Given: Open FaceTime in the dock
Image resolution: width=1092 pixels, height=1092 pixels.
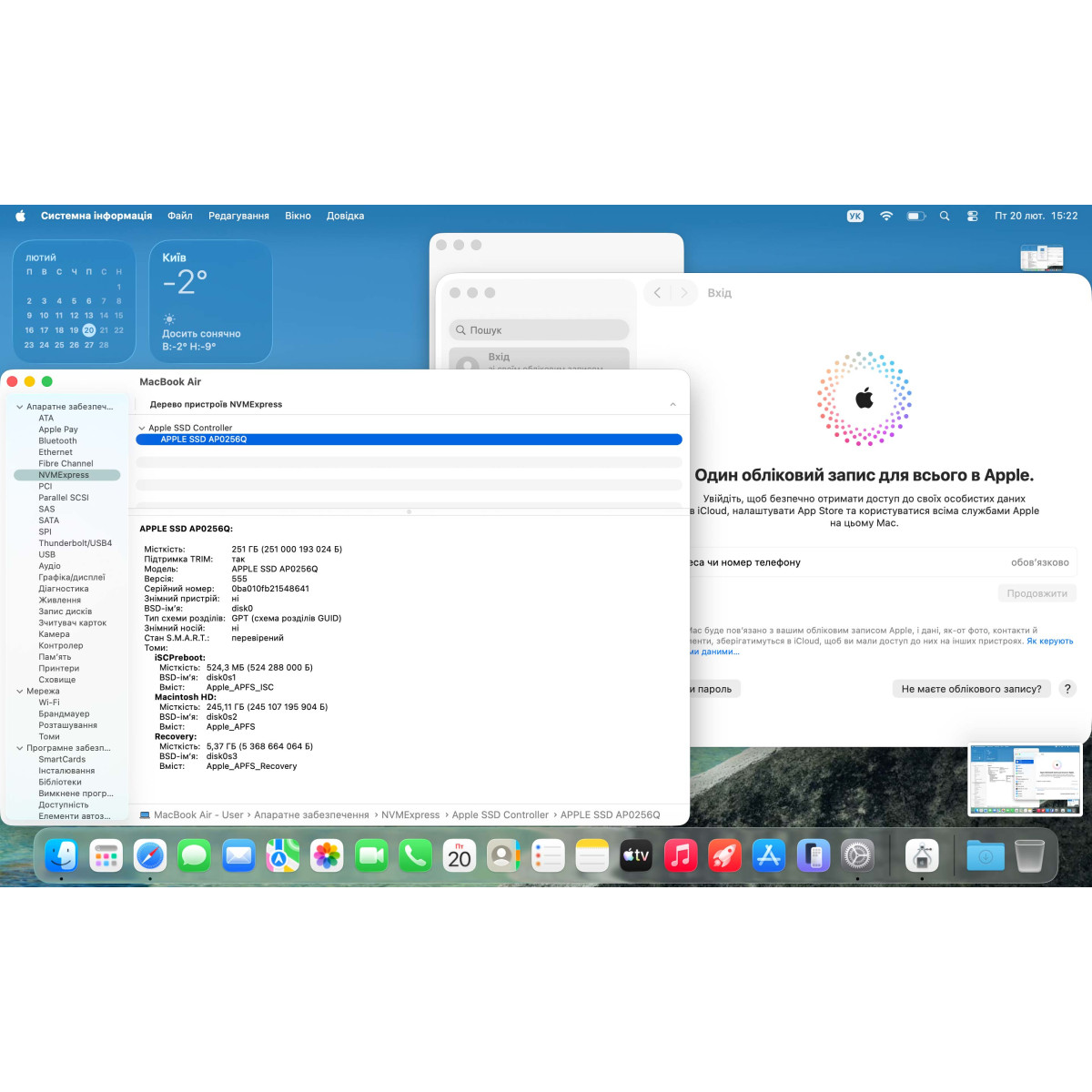Looking at the screenshot, I should (x=371, y=855).
